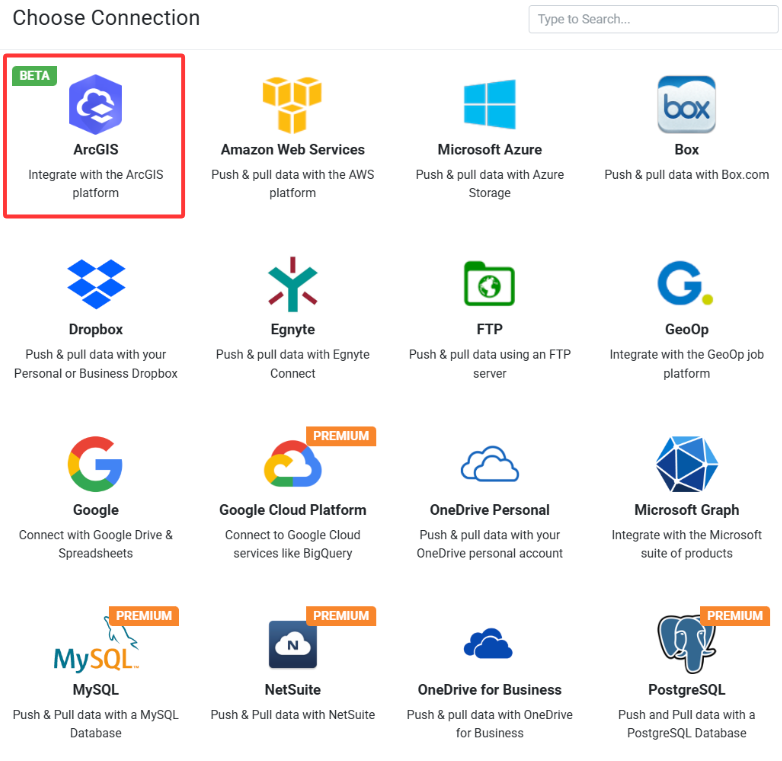This screenshot has width=782, height=761.
Task: Click the ArcGIS title link
Action: [x=96, y=150]
